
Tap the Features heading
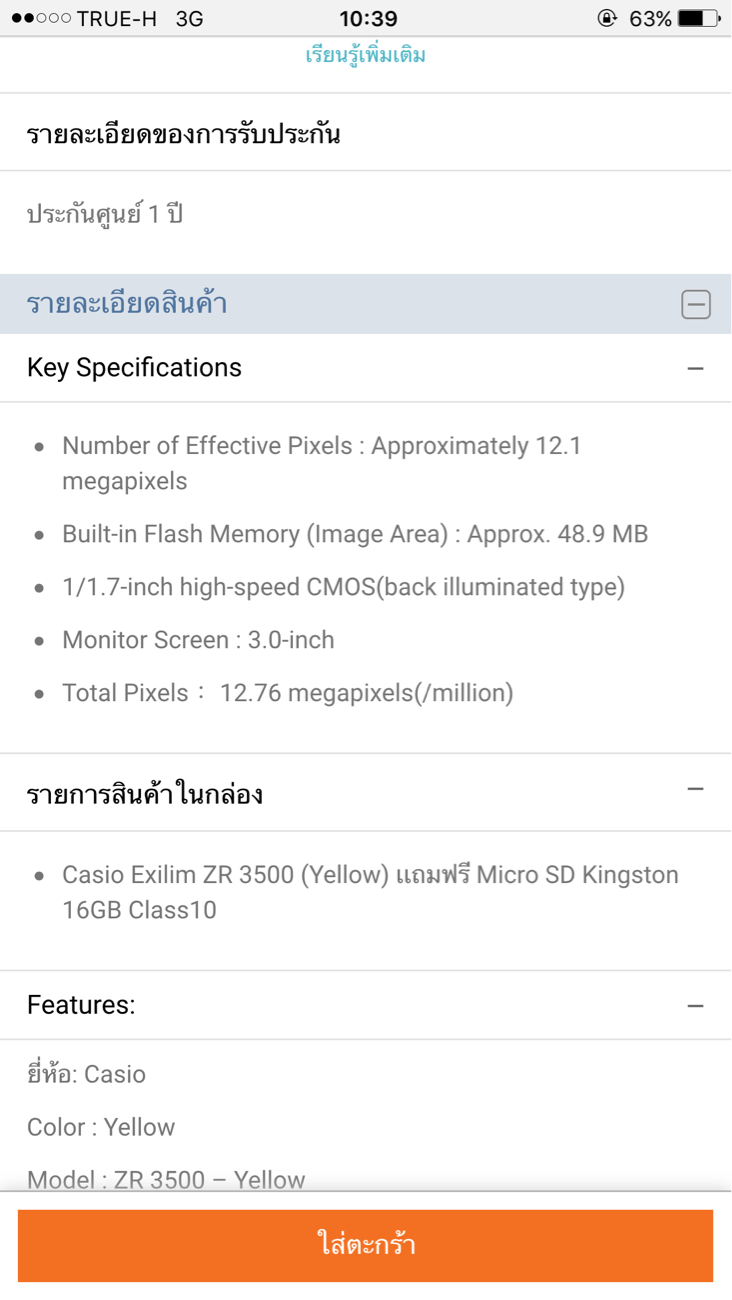click(x=81, y=1005)
